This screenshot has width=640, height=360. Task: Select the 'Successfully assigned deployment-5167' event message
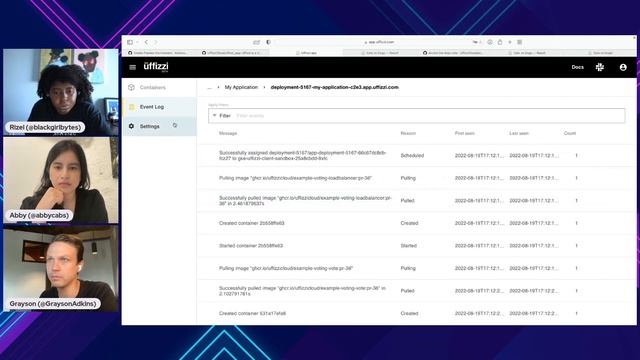[302, 156]
